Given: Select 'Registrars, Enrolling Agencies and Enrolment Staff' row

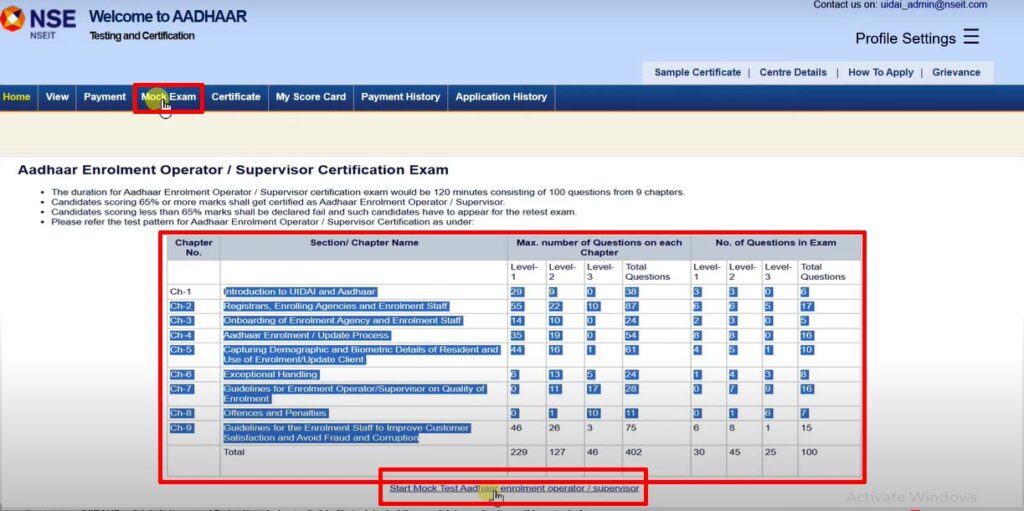Looking at the screenshot, I should pos(336,306).
